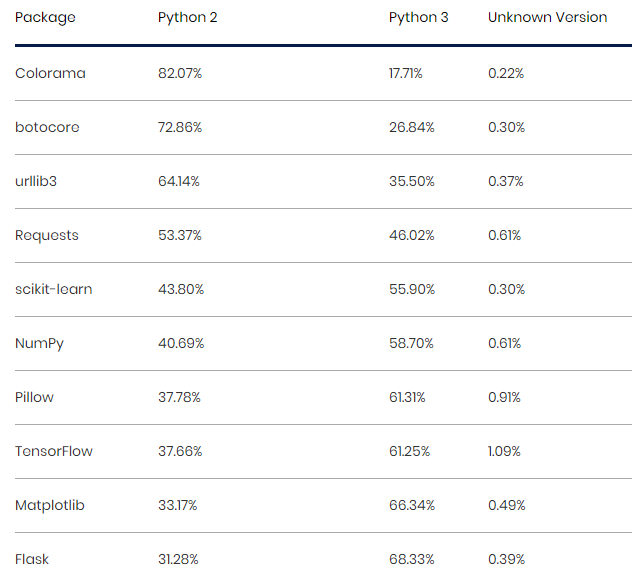The width and height of the screenshot is (639, 588).
Task: Select the Colorama package name
Action: tap(50, 73)
